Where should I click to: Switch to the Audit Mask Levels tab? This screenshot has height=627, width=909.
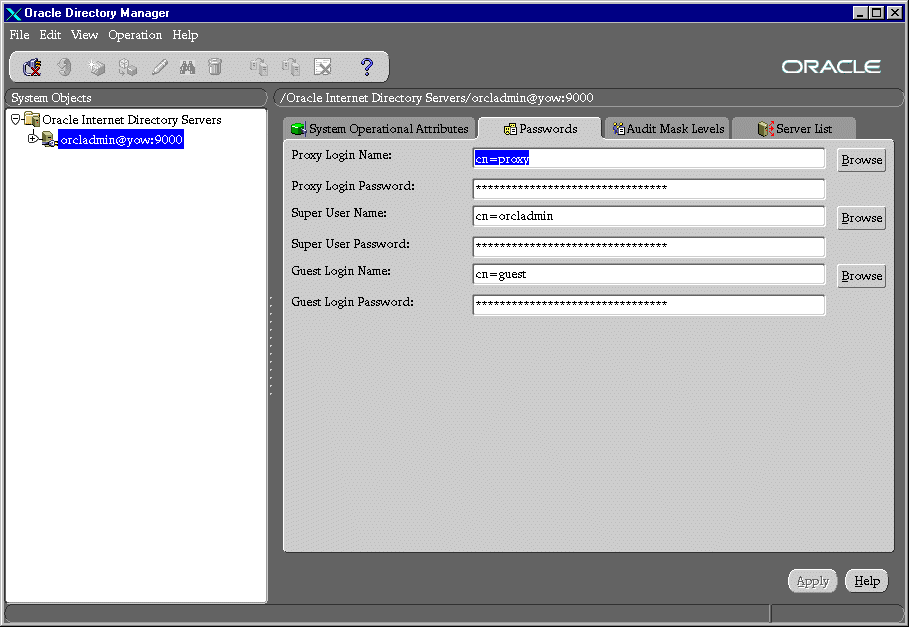[667, 129]
